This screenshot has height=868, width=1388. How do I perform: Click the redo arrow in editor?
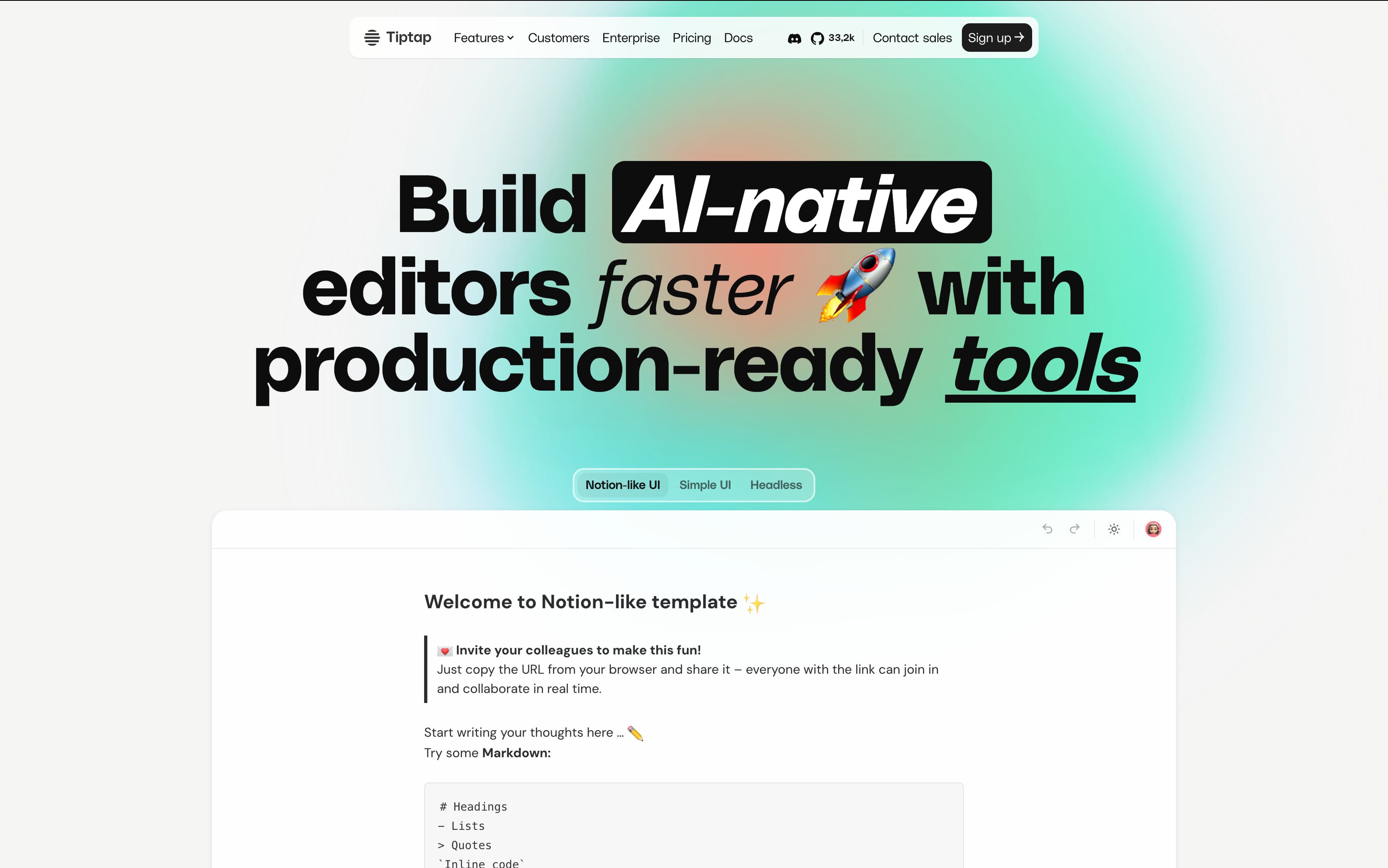1074,529
